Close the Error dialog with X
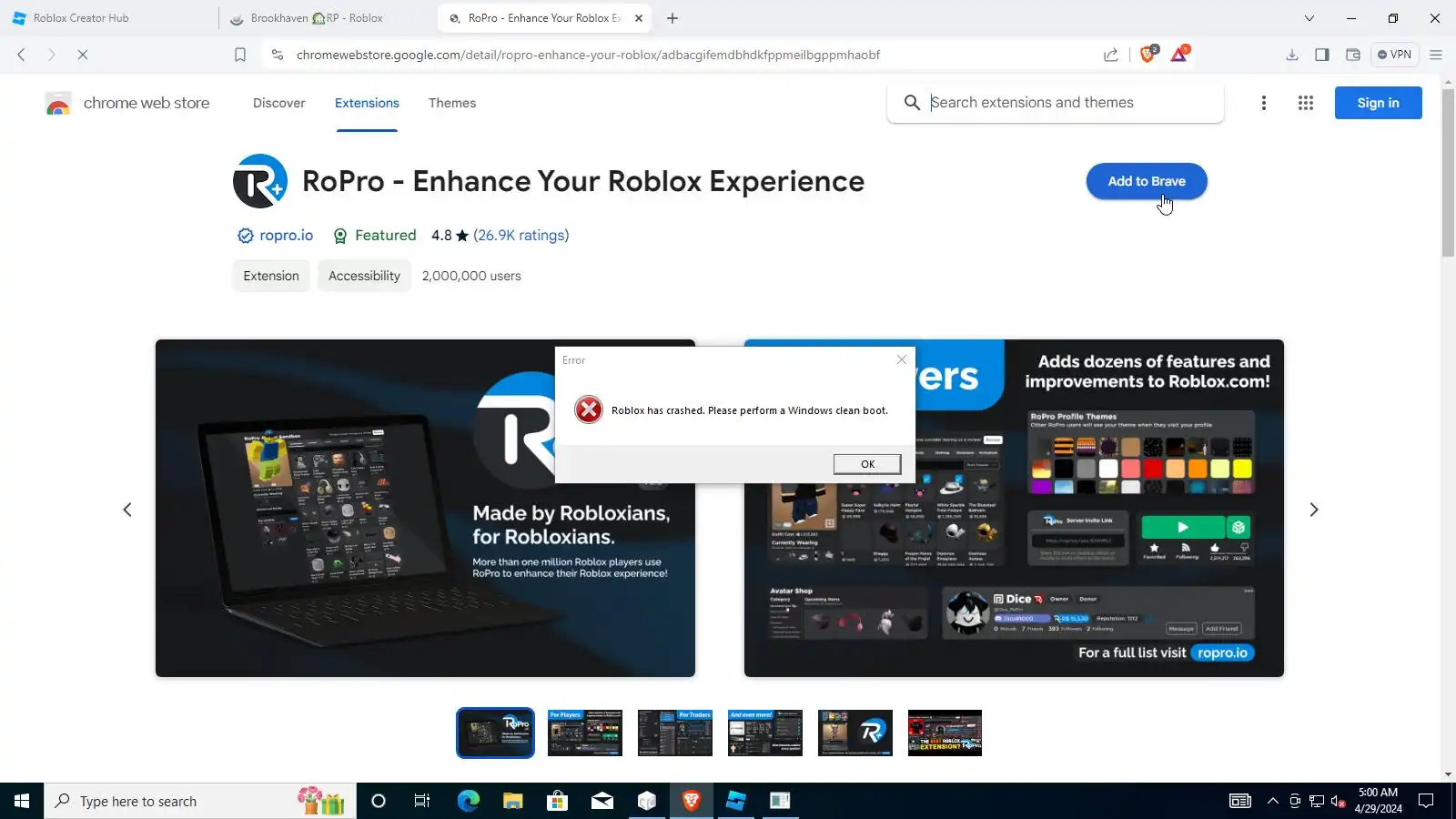Screen dimensions: 1456x819 pos(902,359)
